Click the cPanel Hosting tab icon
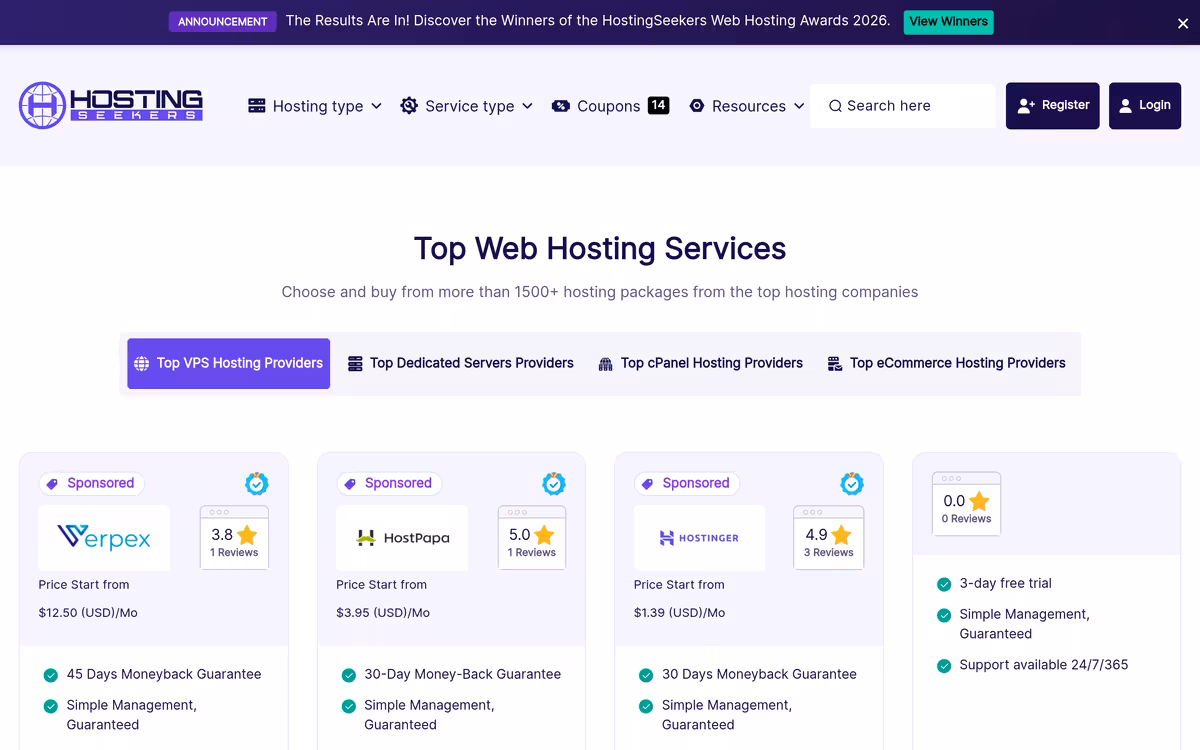 point(605,364)
